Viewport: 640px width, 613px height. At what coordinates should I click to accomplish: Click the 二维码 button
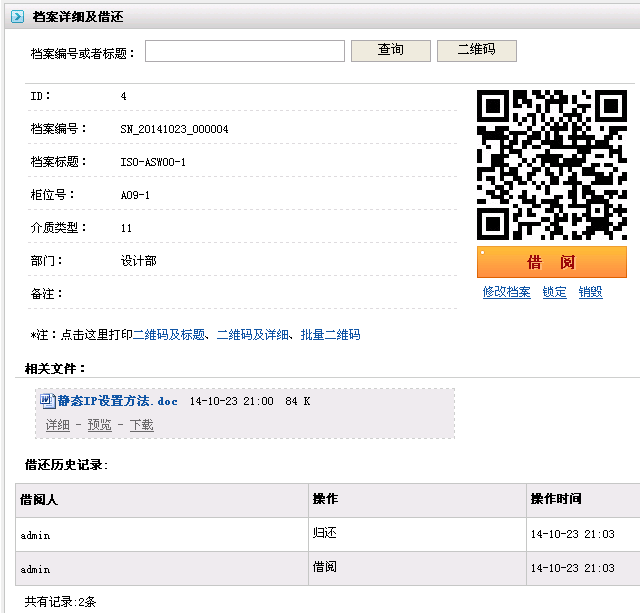pos(476,51)
